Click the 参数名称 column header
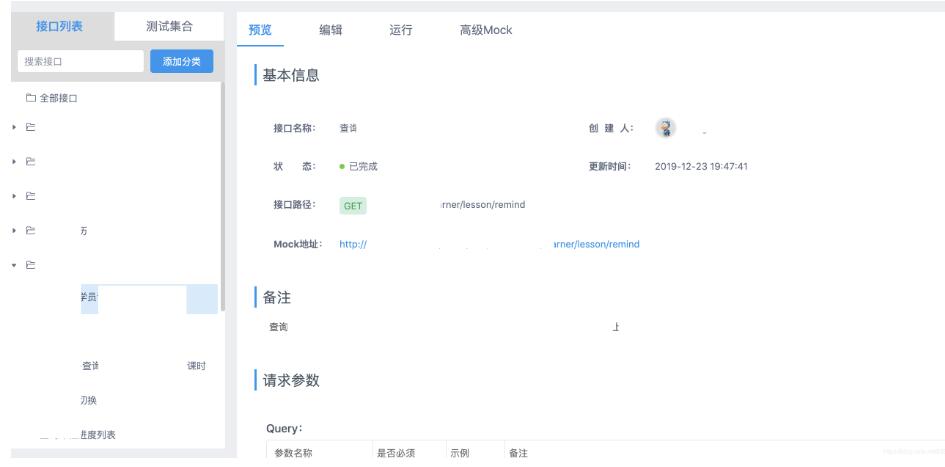Screen dimensions: 945x467 (294, 453)
